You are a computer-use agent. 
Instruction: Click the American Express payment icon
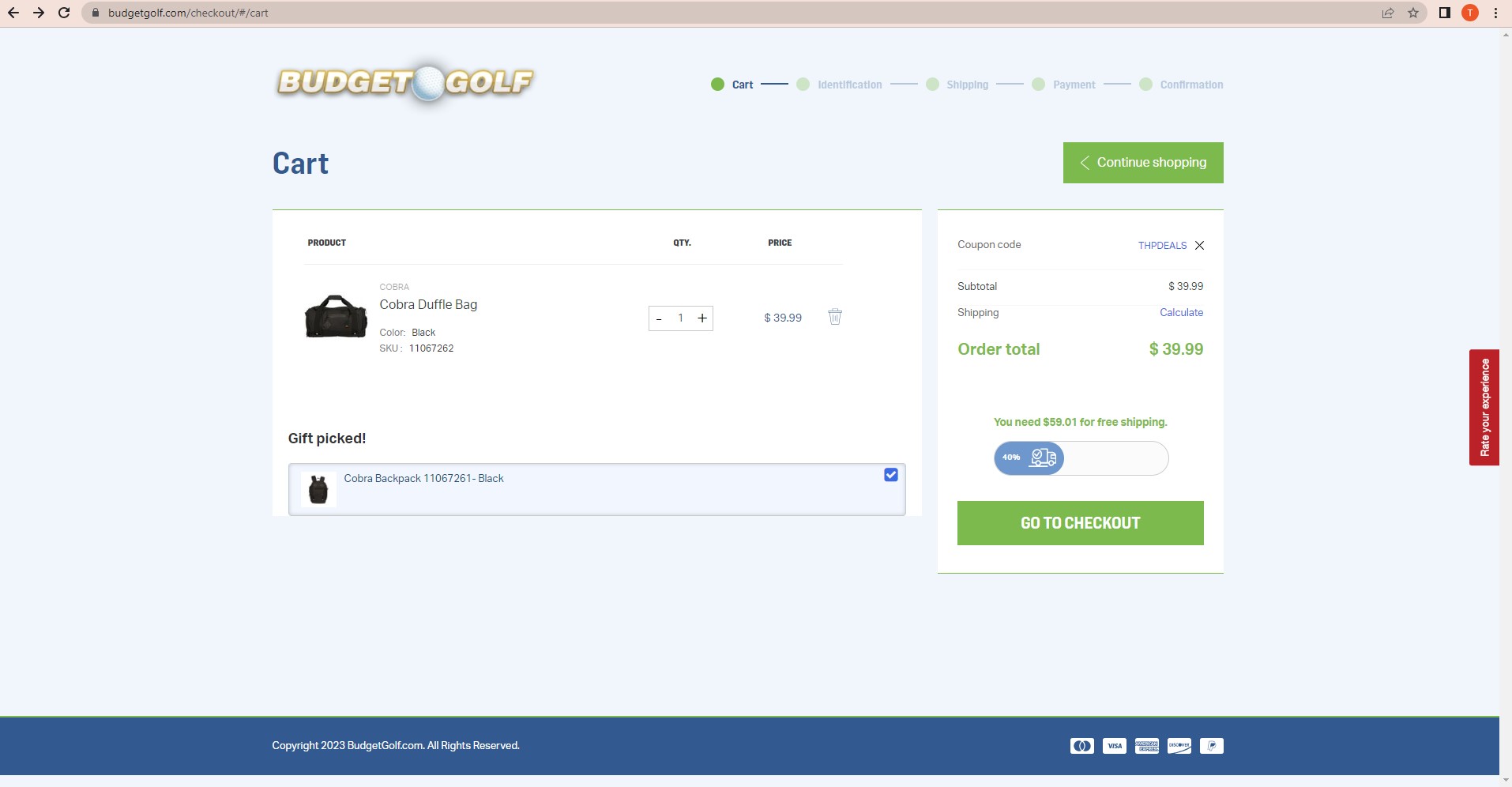pos(1147,746)
